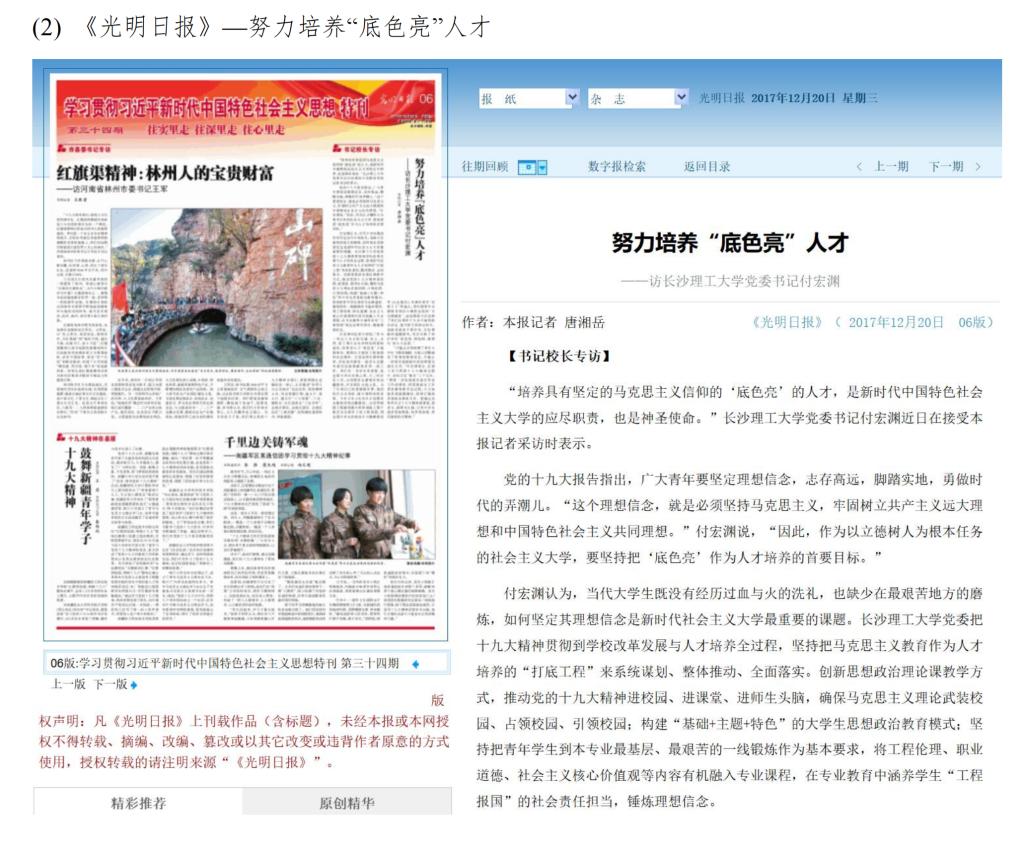Go to 上一版 page
The image size is (1024, 842).
point(69,684)
